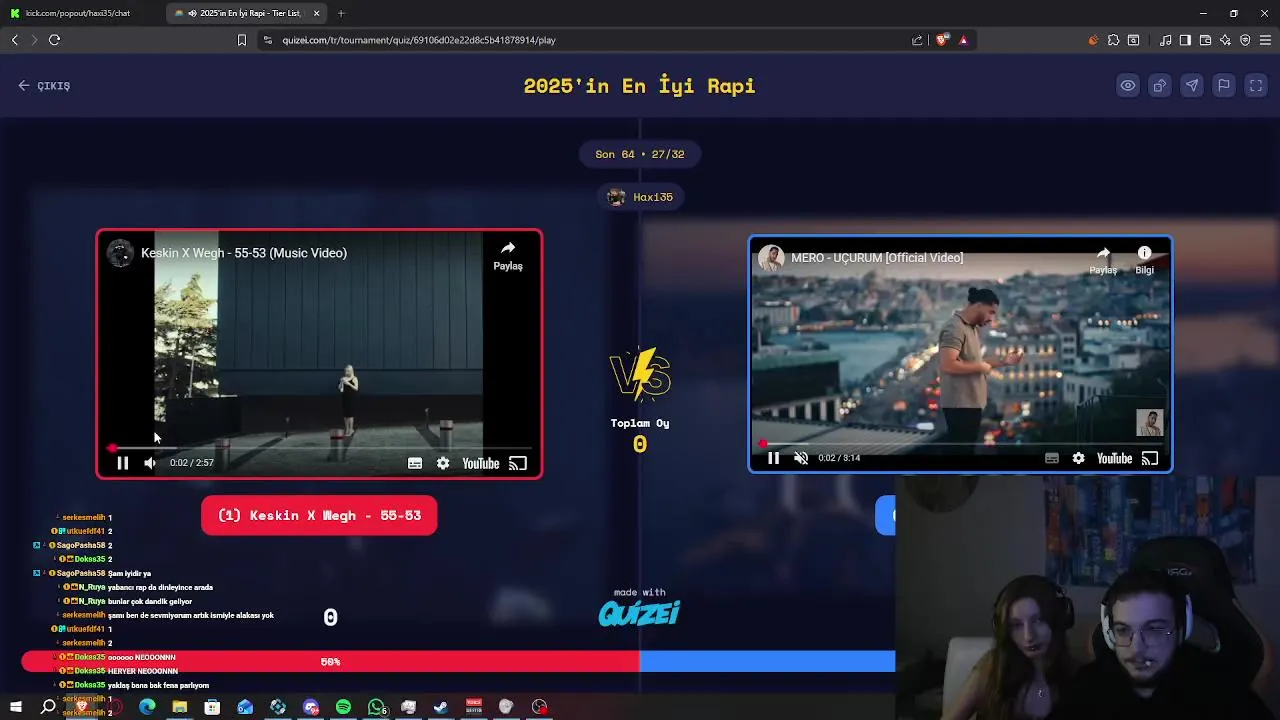Click the MERO channel avatar
The image size is (1280, 720).
point(771,258)
